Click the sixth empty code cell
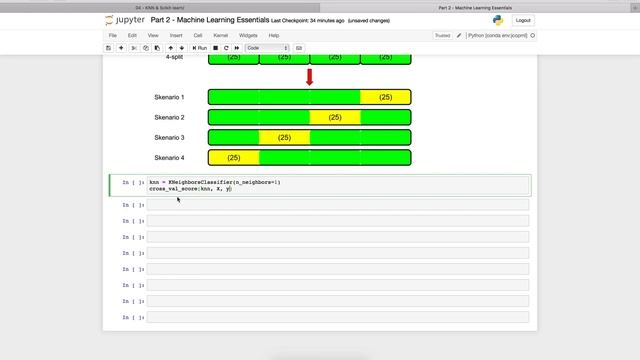This screenshot has width=640, height=360. pyautogui.click(x=338, y=285)
